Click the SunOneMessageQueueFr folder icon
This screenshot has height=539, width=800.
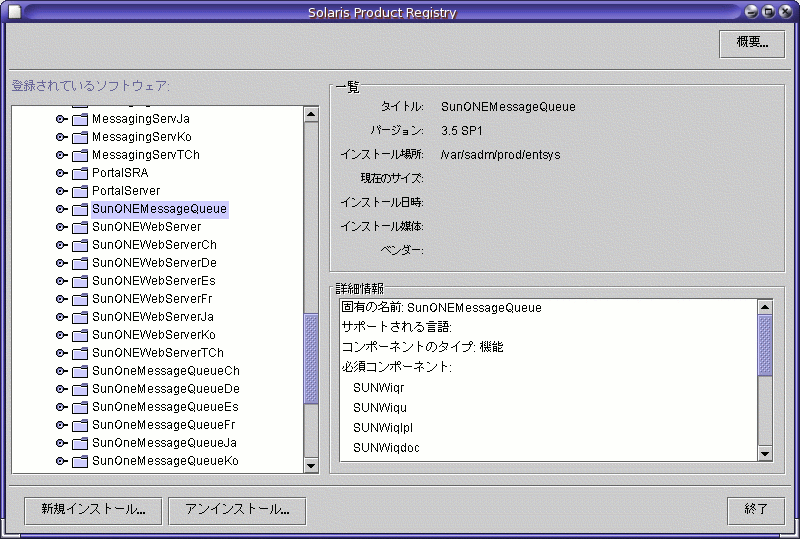80,425
